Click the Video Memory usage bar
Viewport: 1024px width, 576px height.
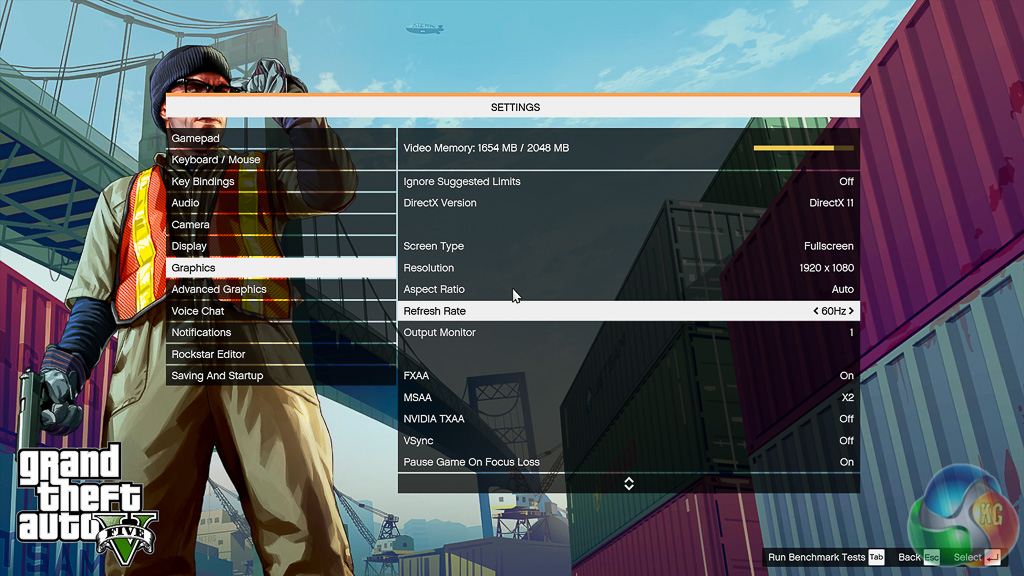point(803,148)
